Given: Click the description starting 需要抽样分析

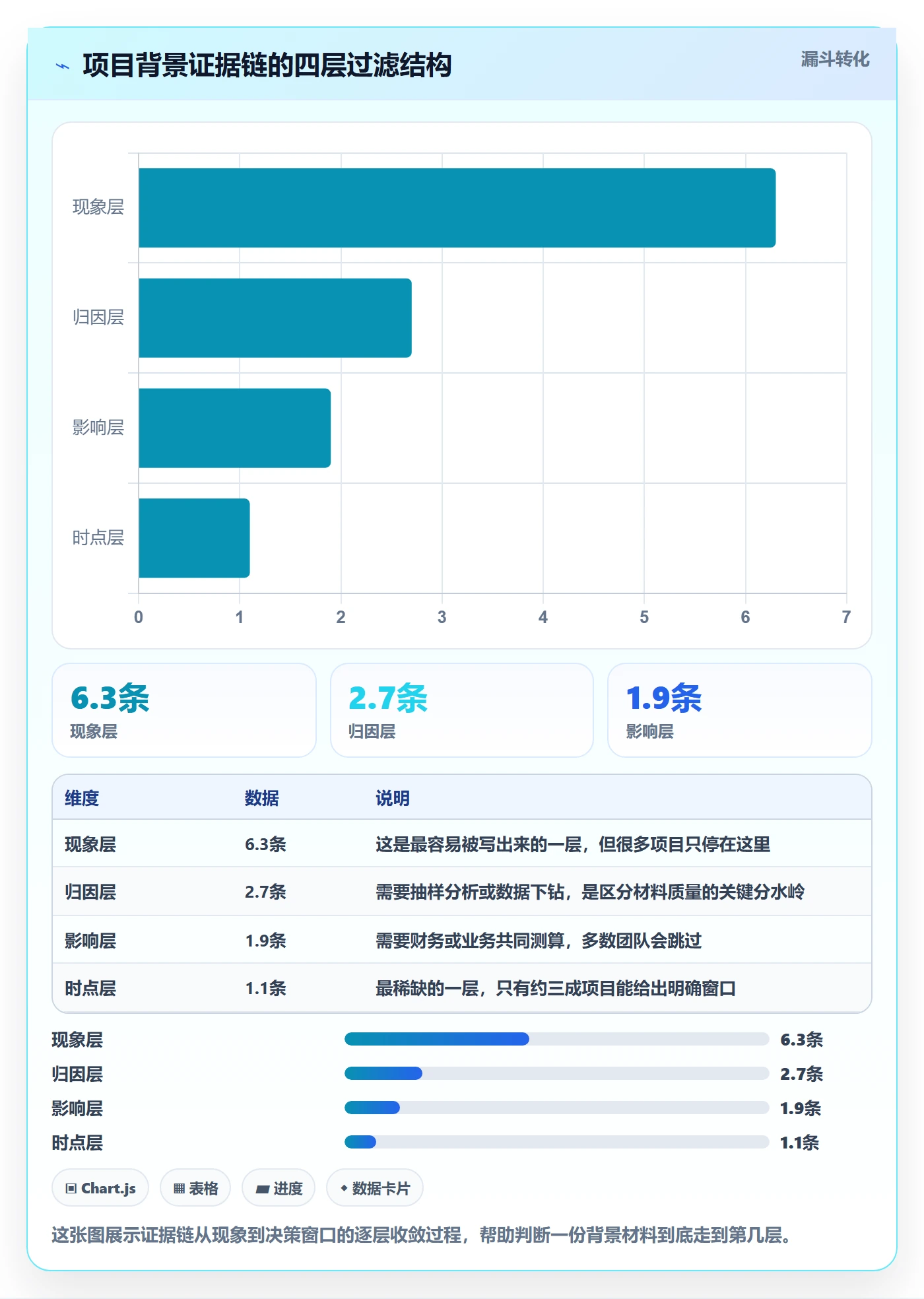Looking at the screenshot, I should coord(590,892).
